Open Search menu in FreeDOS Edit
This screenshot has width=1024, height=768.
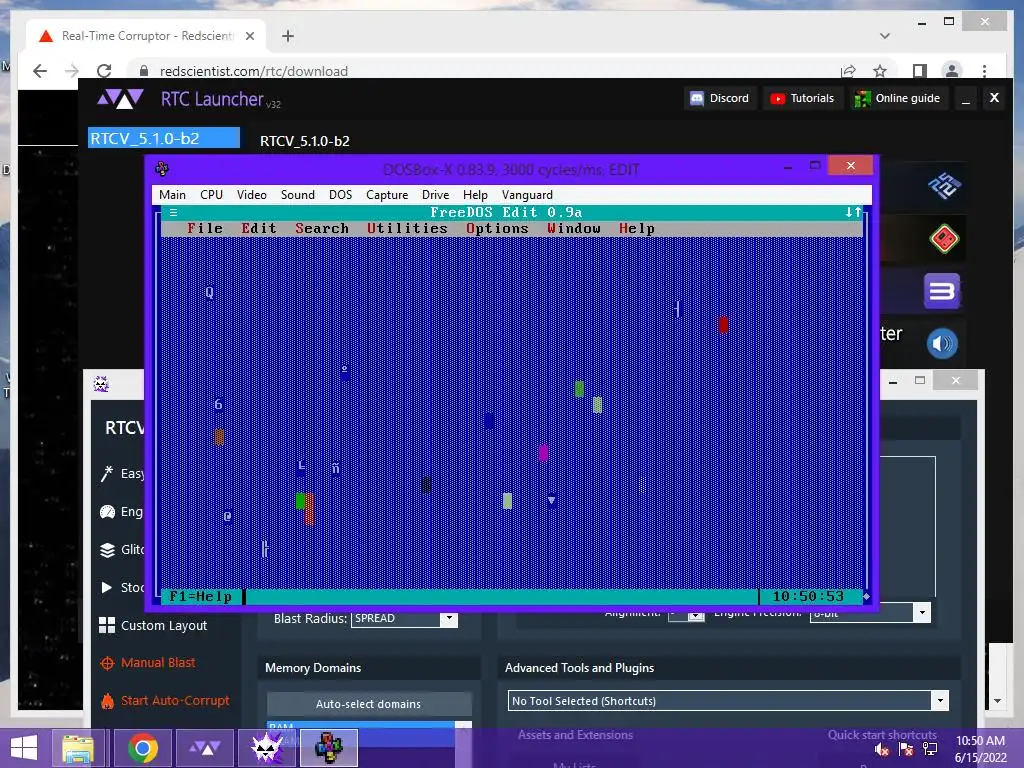coord(322,229)
